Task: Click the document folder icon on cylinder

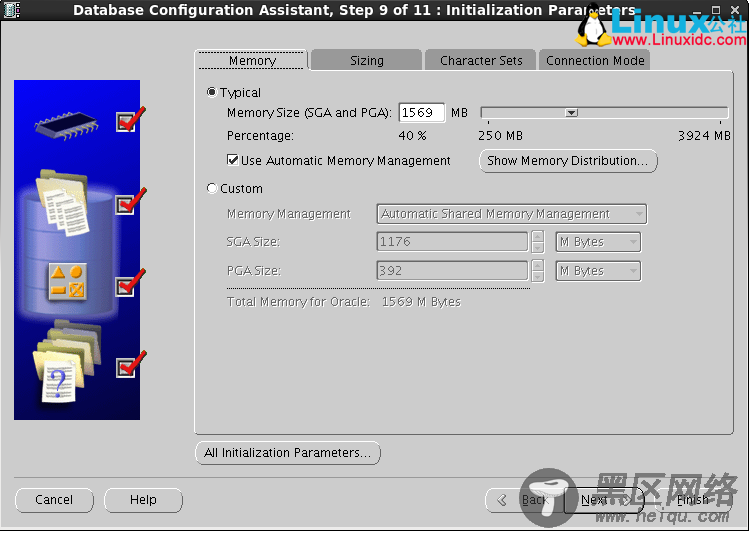Action: click(62, 203)
